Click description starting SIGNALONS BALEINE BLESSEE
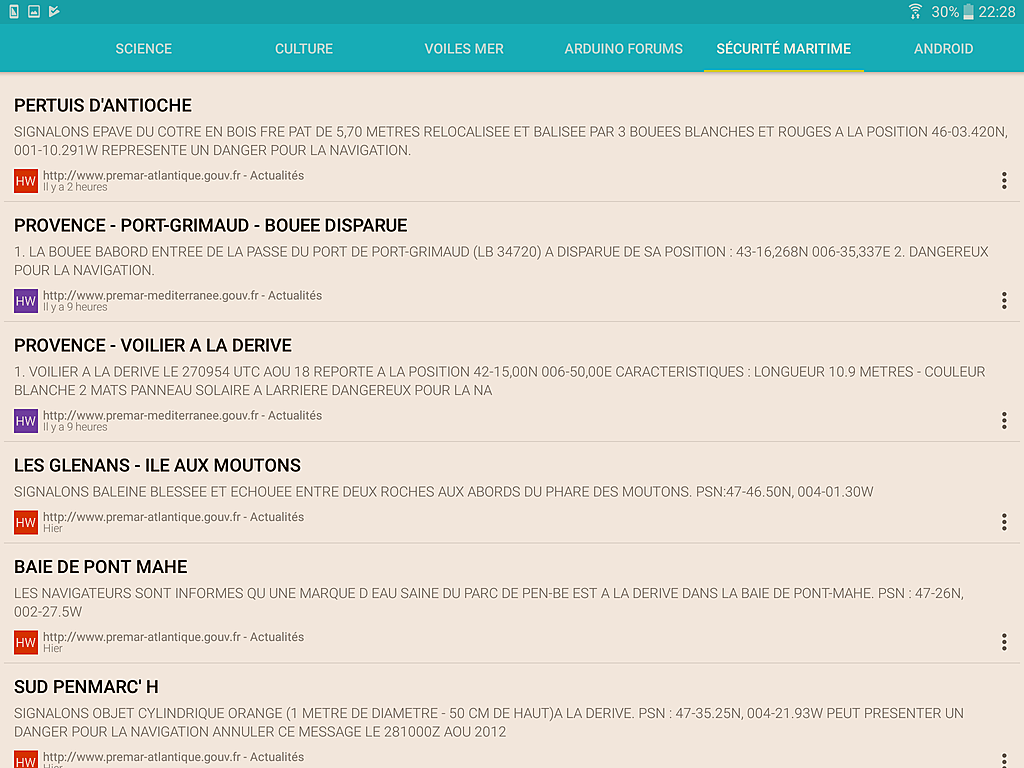This screenshot has width=1024, height=768. [443, 492]
